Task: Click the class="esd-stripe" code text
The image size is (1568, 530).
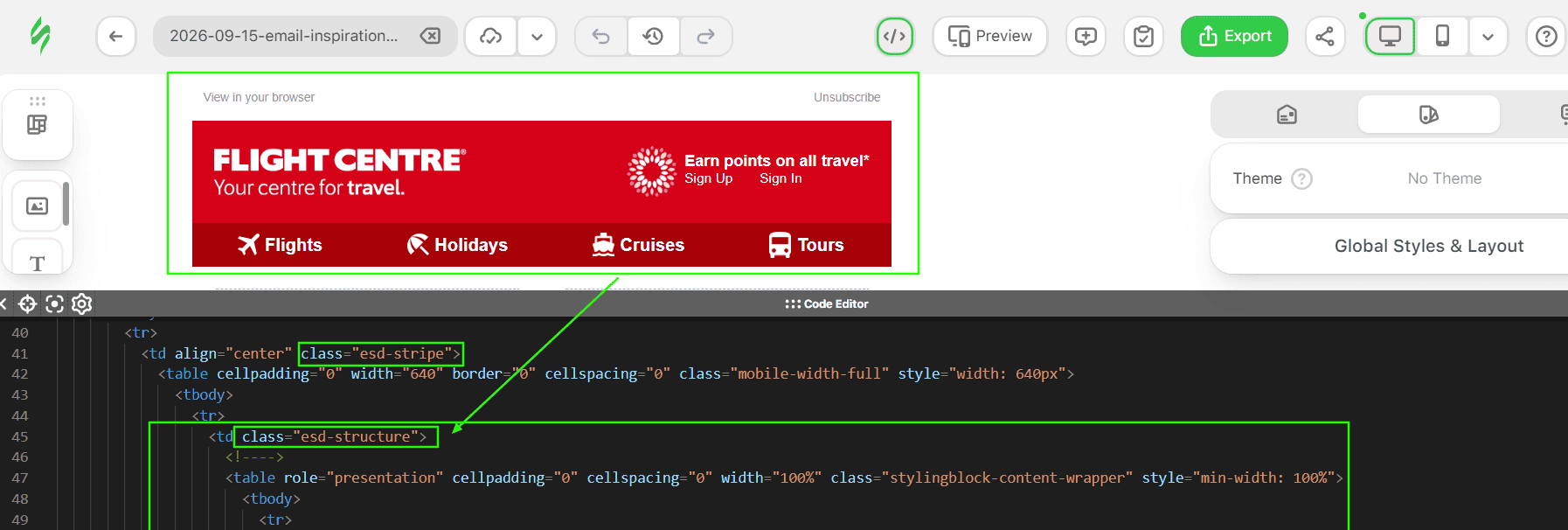Action: pyautogui.click(x=381, y=353)
